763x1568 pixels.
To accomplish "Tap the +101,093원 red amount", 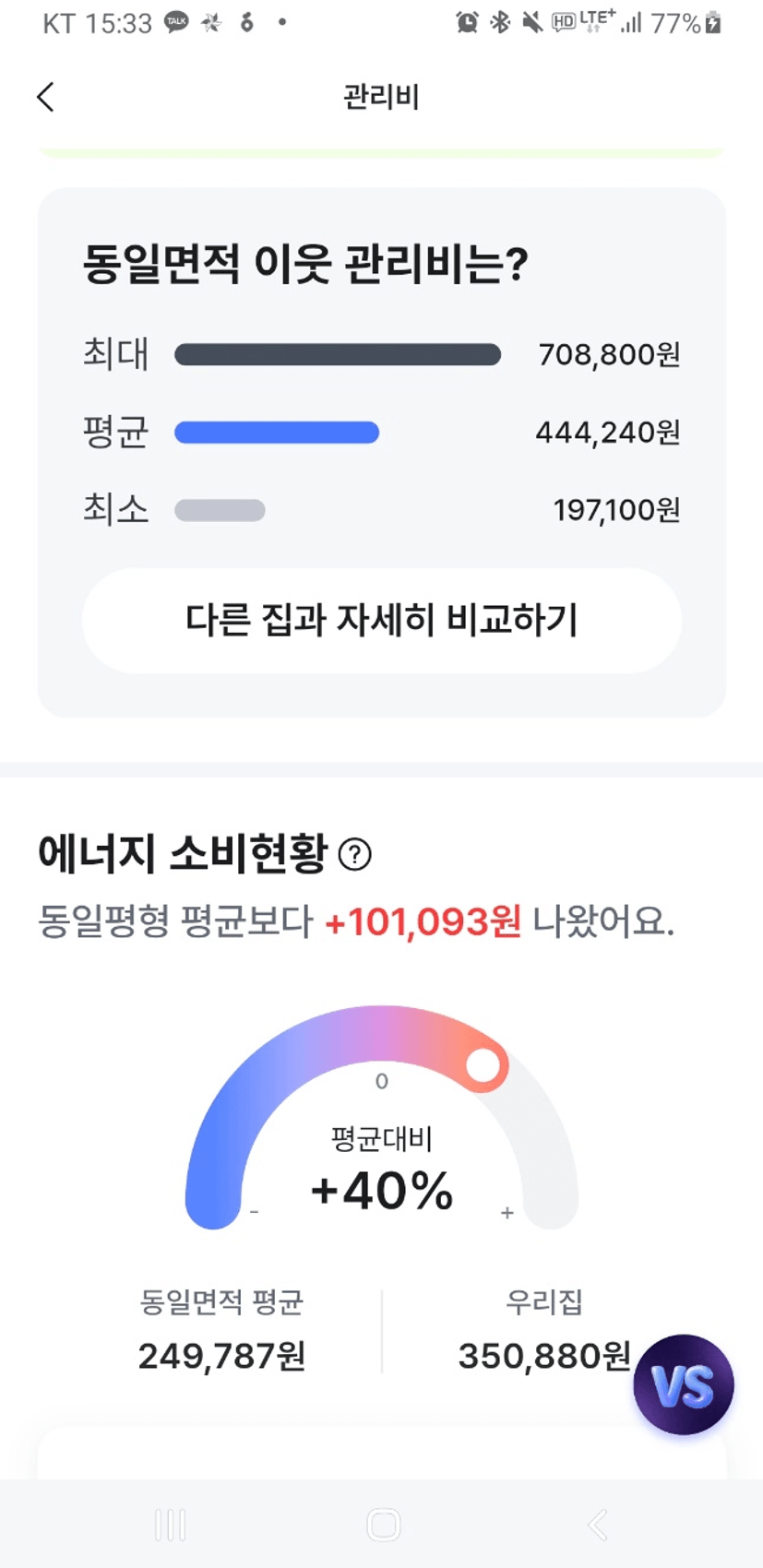I will pyautogui.click(x=423, y=921).
